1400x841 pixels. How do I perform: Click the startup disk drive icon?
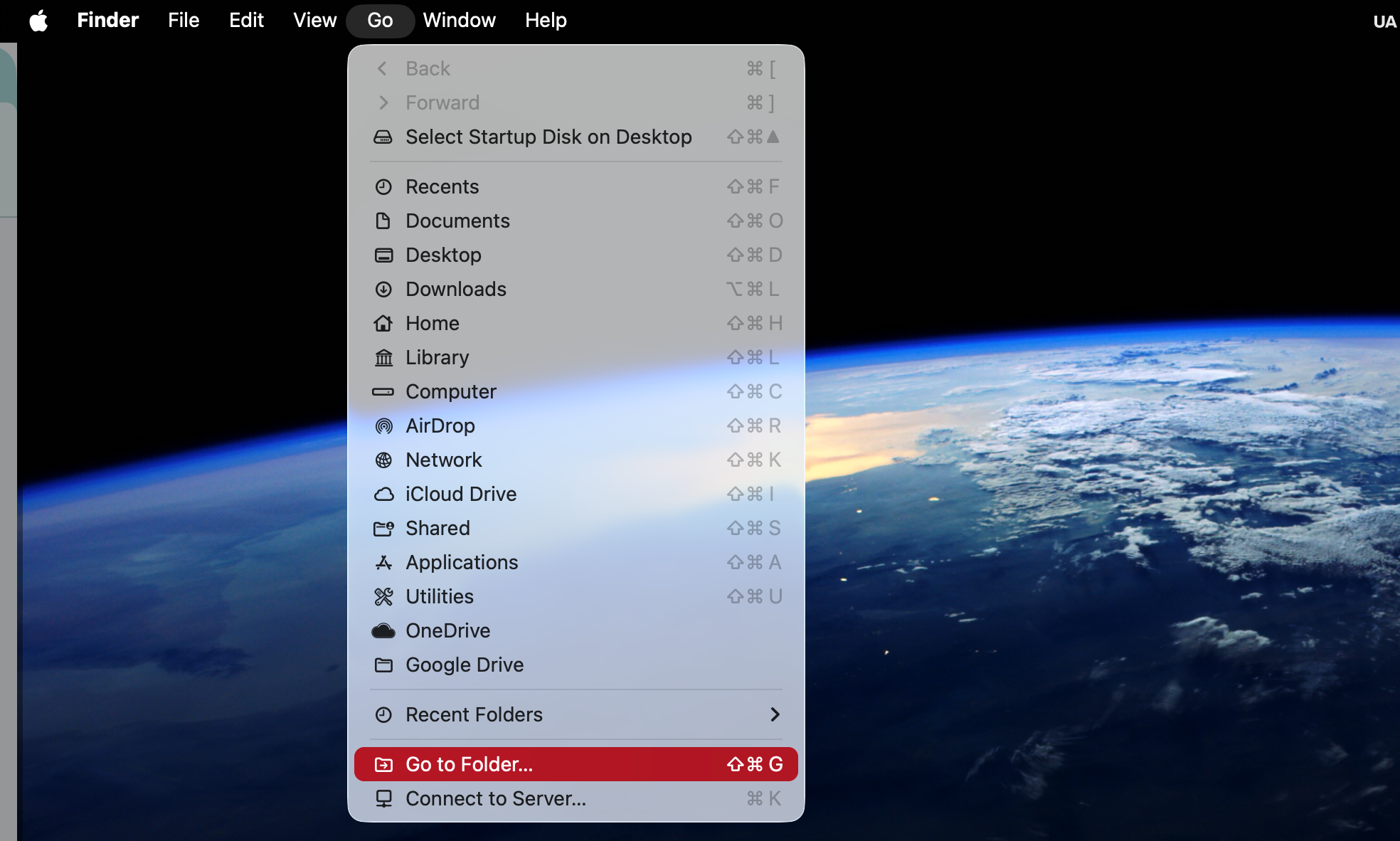pos(383,137)
